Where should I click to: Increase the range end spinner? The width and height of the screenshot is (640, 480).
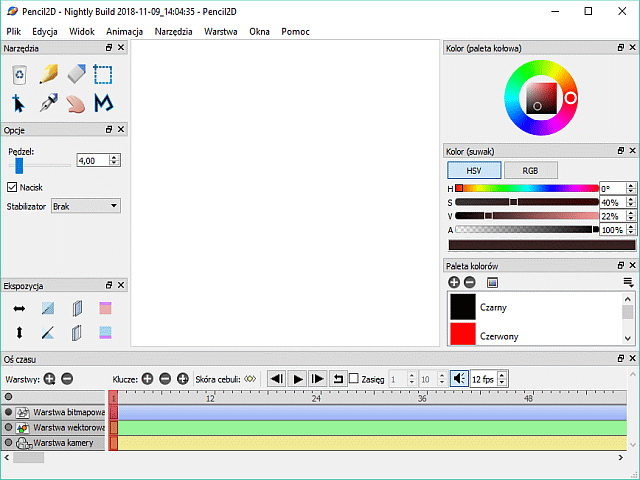click(442, 375)
